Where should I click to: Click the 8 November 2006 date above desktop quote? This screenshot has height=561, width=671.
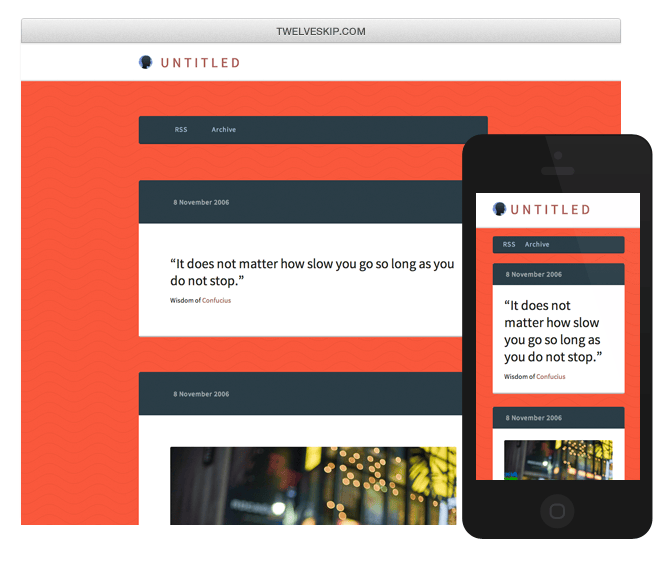201,202
